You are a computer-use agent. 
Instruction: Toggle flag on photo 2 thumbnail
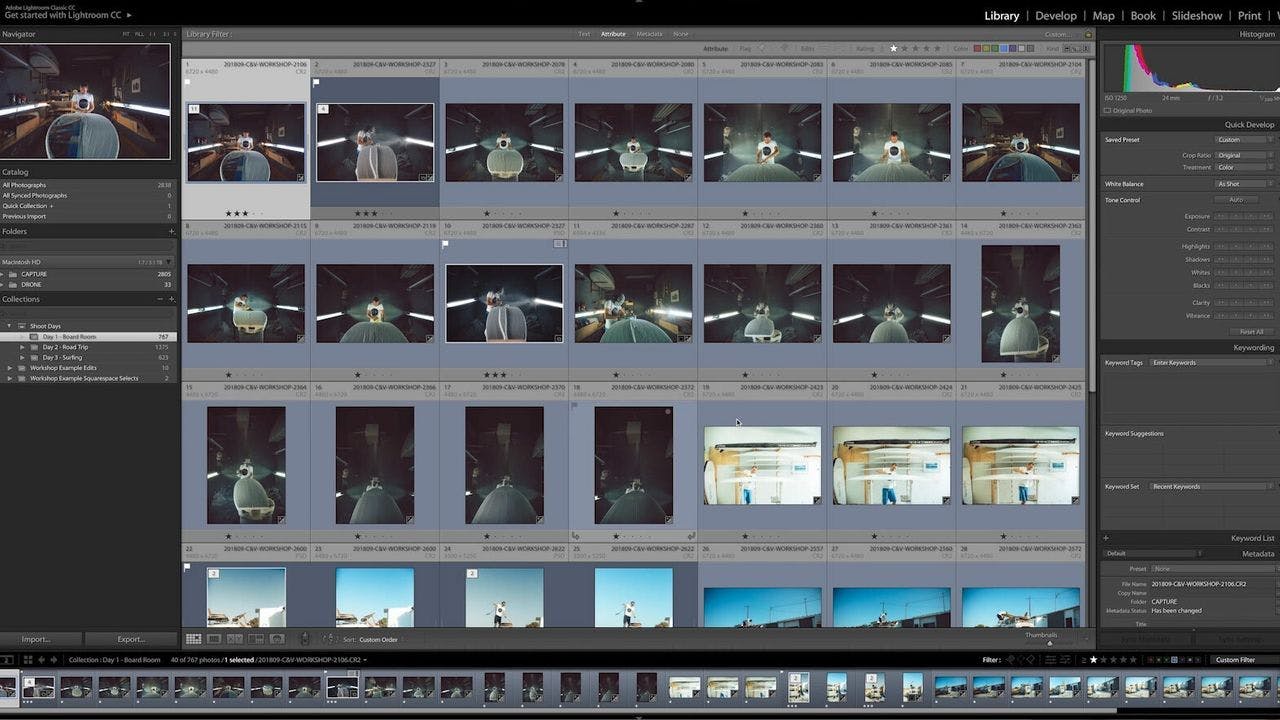316,82
